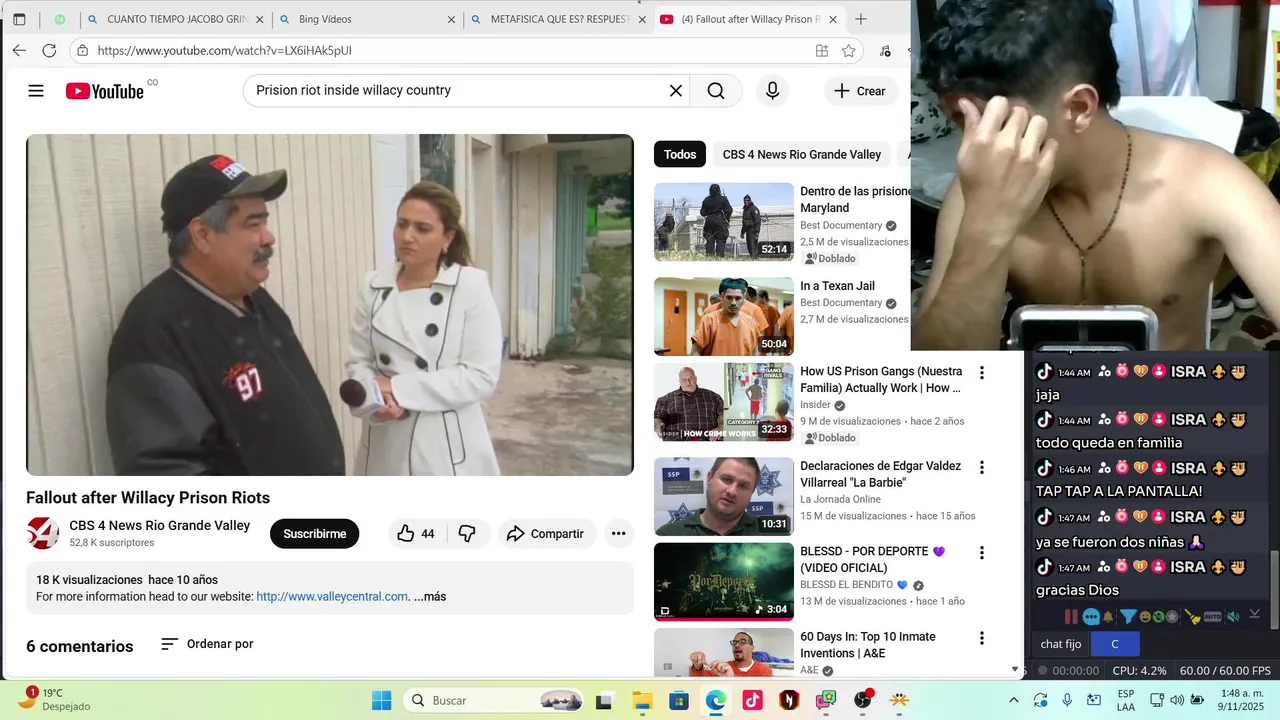
Task: Select the chat fijo tab
Action: coord(1061,644)
